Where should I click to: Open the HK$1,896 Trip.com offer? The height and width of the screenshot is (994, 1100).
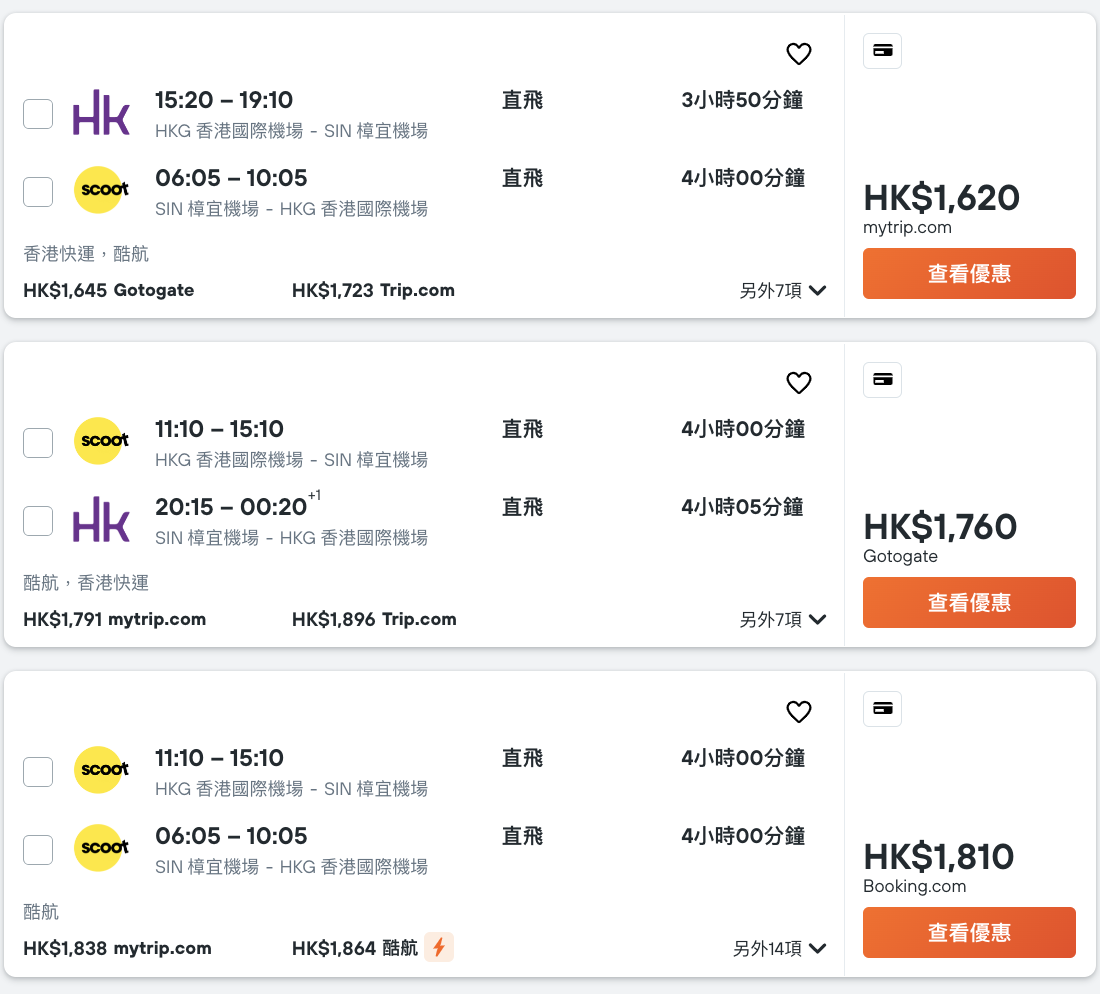click(374, 620)
